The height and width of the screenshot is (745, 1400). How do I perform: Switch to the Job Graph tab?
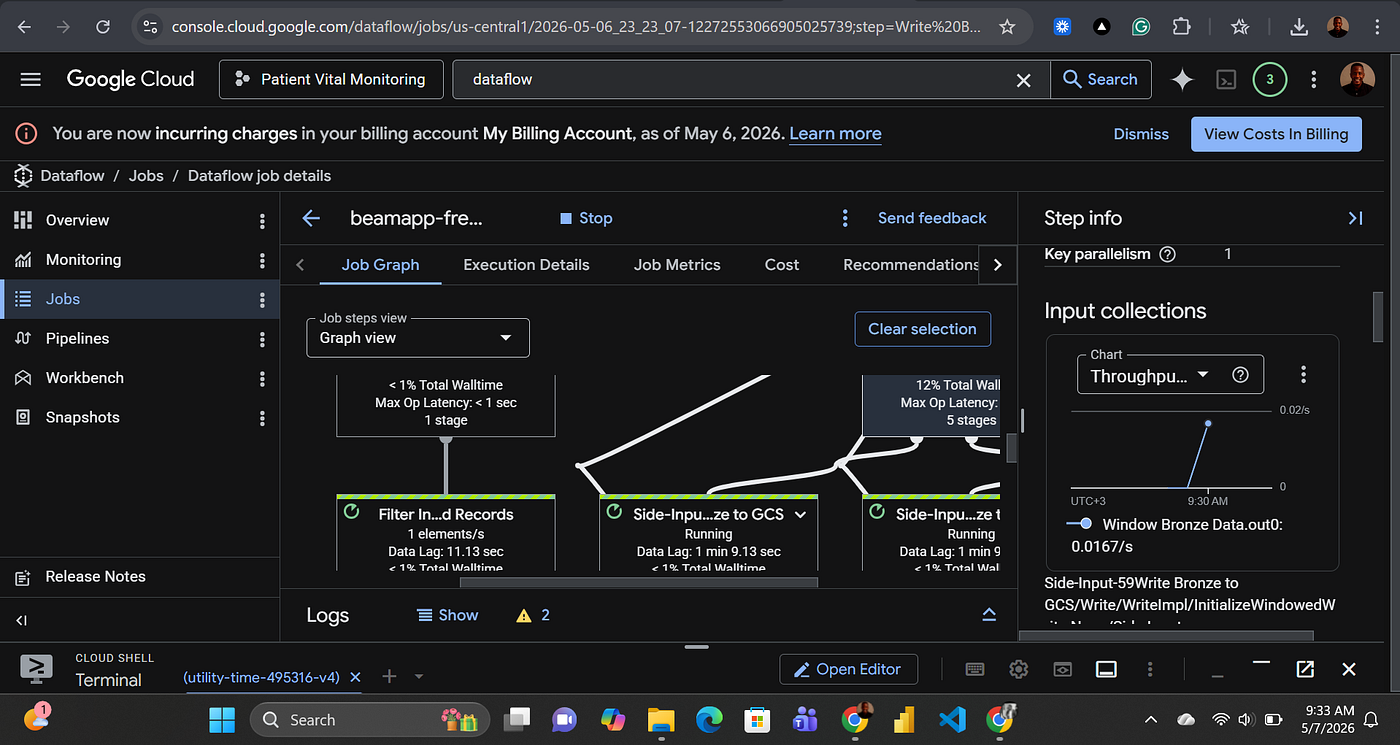380,265
